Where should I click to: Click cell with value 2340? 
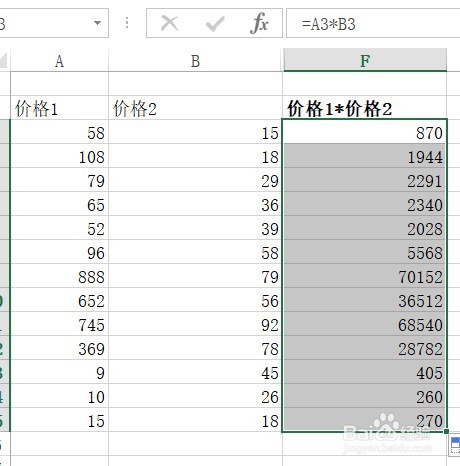[365, 204]
